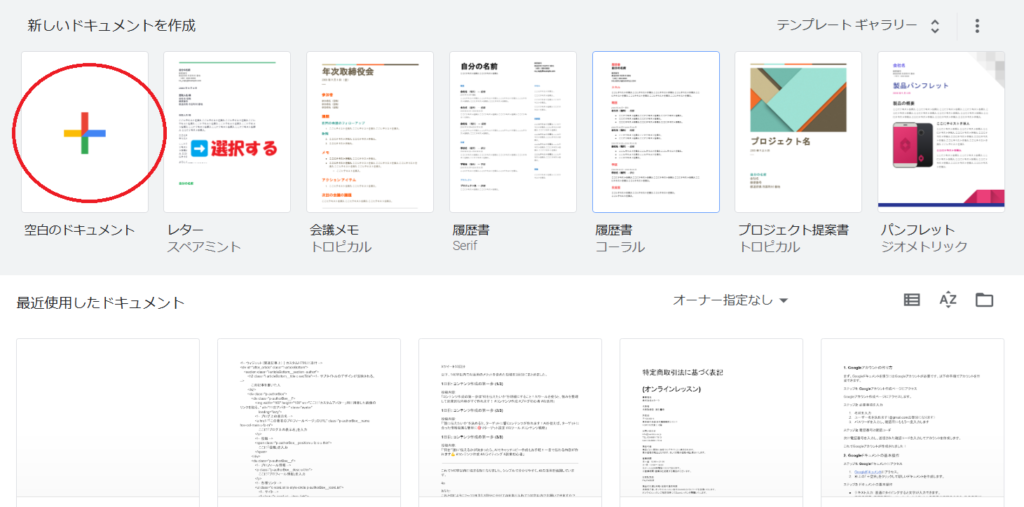
Task: Open the Google アカウント guide recent document
Action: 912,422
